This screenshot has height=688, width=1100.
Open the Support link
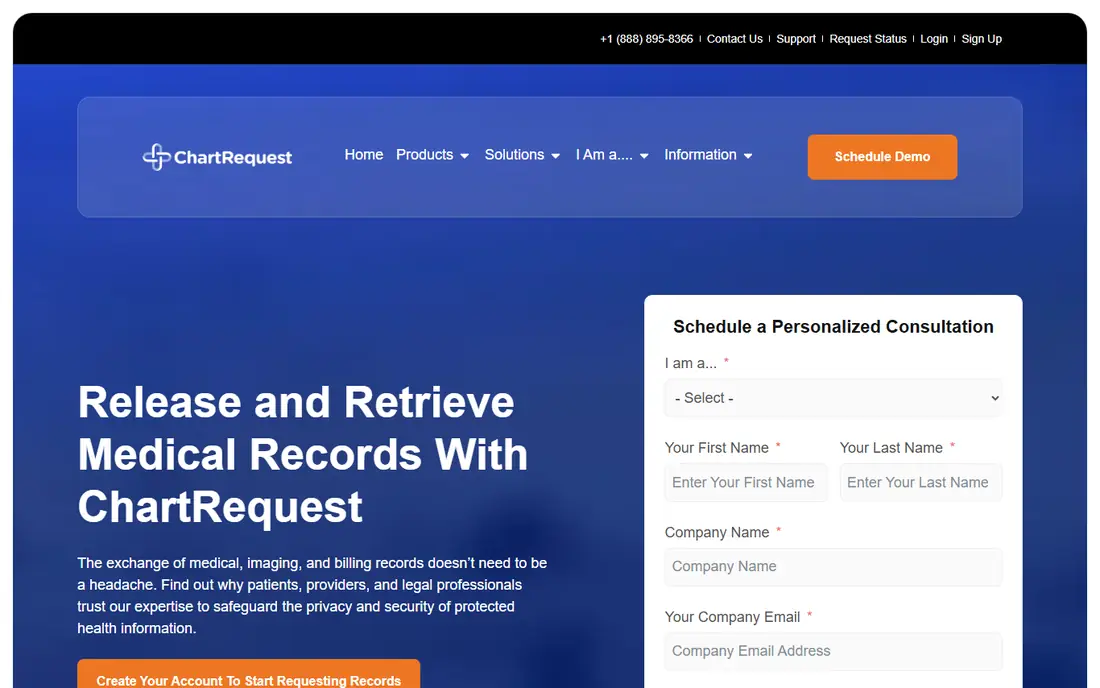tap(796, 39)
